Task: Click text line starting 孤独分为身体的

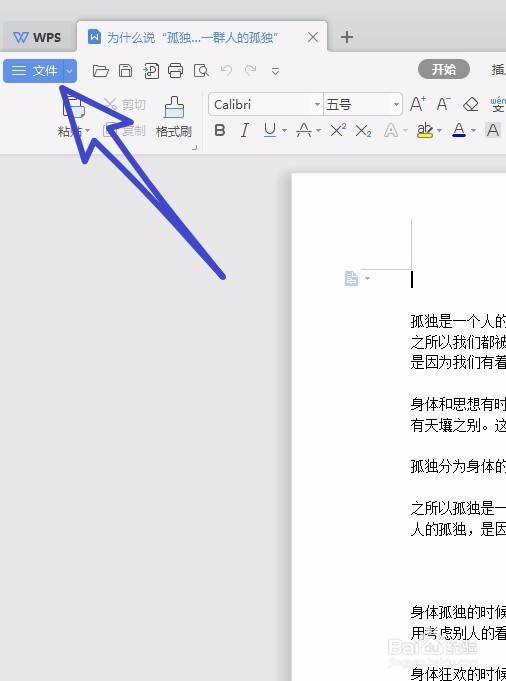Action: [x=458, y=466]
